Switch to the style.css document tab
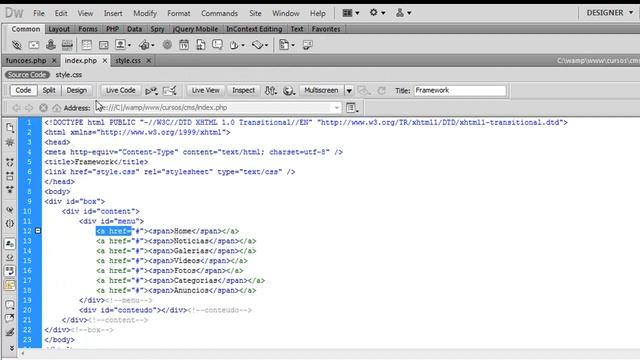Viewport: 640px width, 360px height. [128, 60]
